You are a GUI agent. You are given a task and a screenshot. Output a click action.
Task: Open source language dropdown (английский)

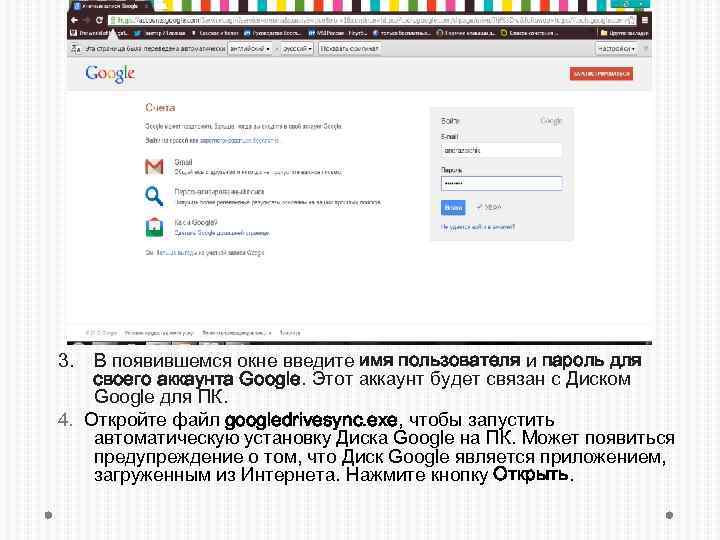250,48
